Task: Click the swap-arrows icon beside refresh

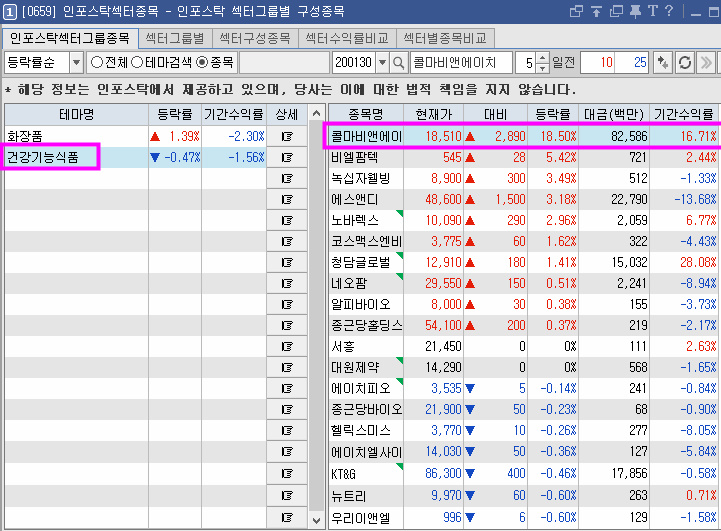Action: click(x=663, y=63)
